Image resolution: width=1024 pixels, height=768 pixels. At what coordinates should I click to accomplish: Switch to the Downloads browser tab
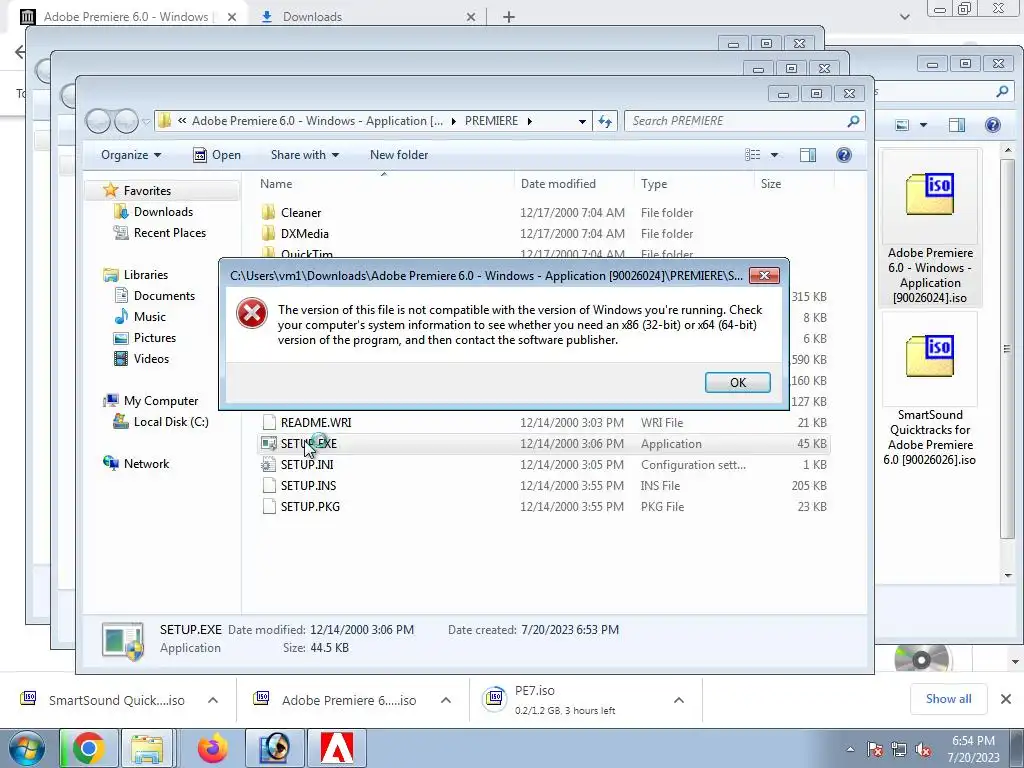[369, 17]
